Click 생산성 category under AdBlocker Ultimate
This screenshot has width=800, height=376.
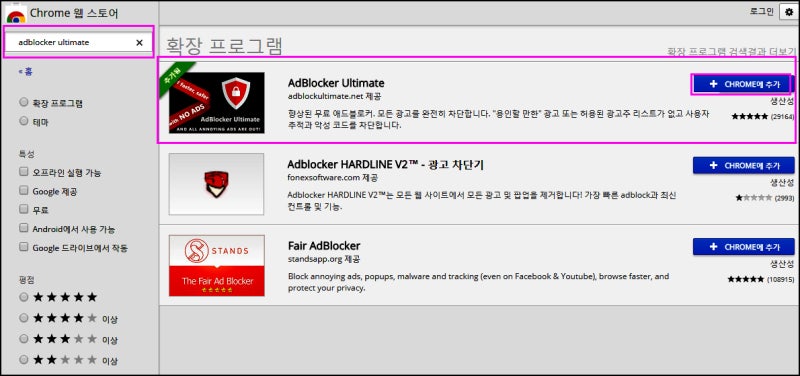[782, 102]
